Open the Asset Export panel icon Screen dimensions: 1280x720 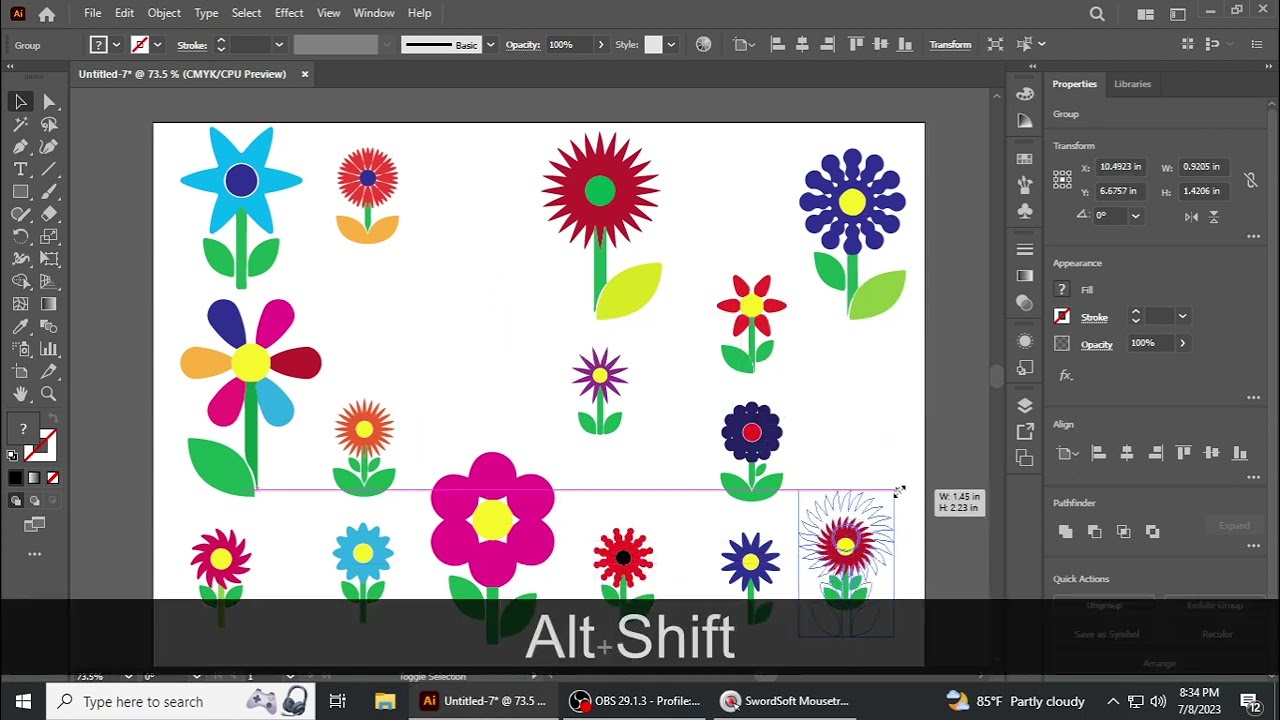(x=1025, y=432)
